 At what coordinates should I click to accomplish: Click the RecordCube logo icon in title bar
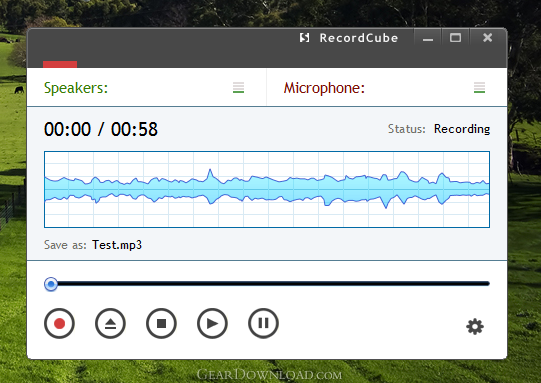point(304,38)
